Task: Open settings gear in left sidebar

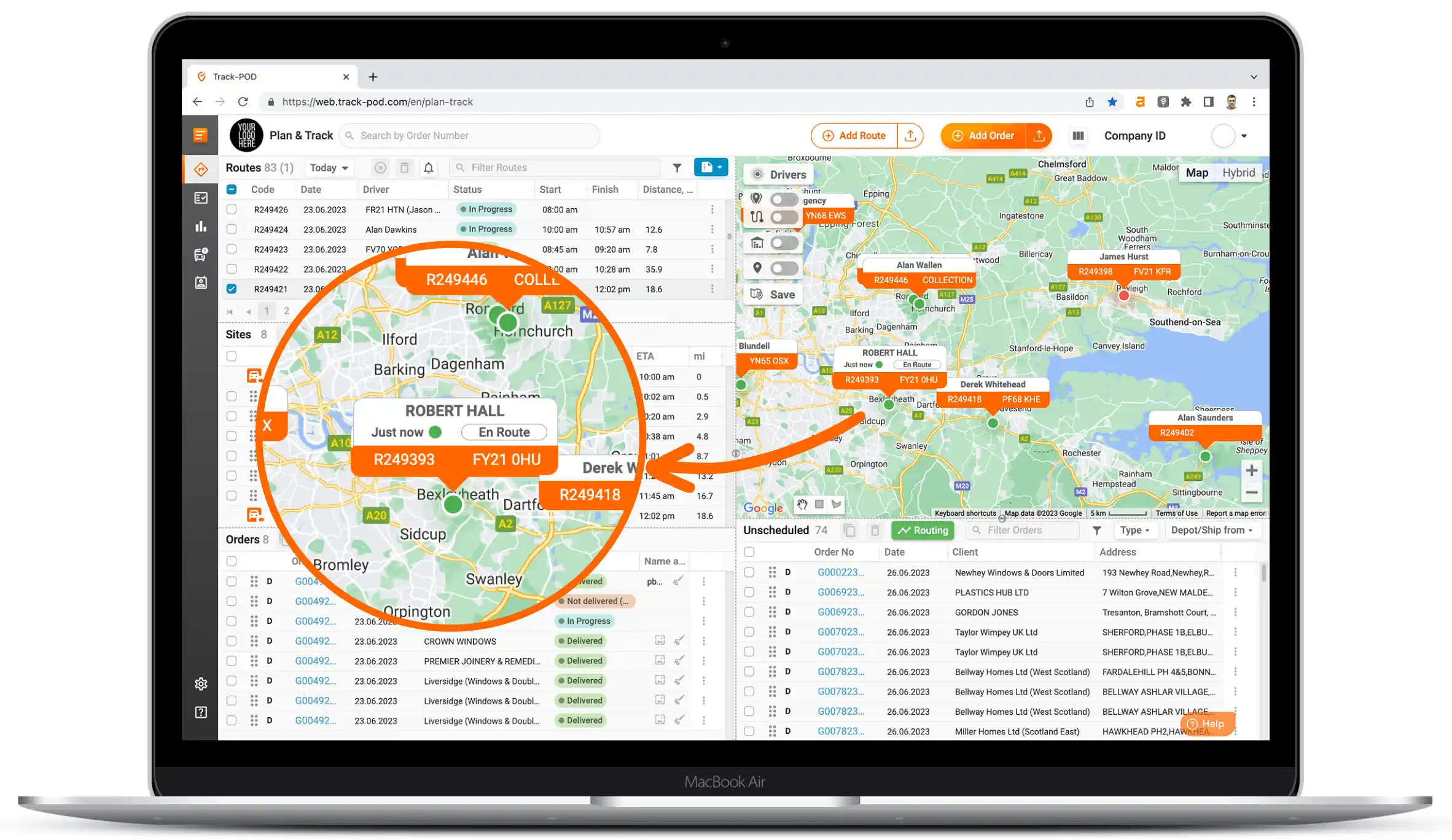Action: pyautogui.click(x=201, y=684)
